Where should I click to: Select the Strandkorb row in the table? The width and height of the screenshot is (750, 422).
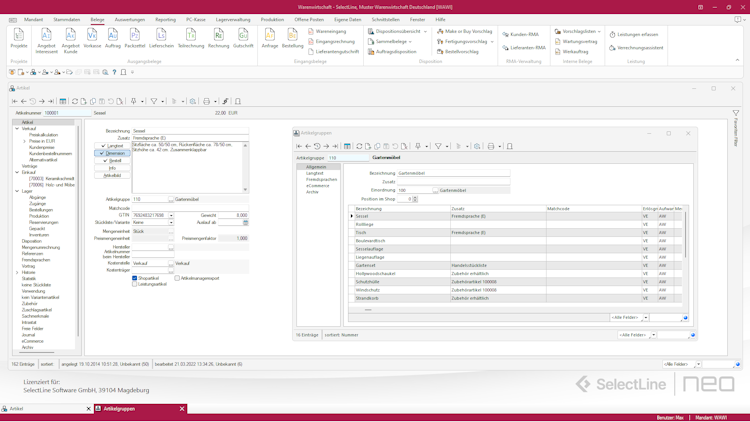514,298
